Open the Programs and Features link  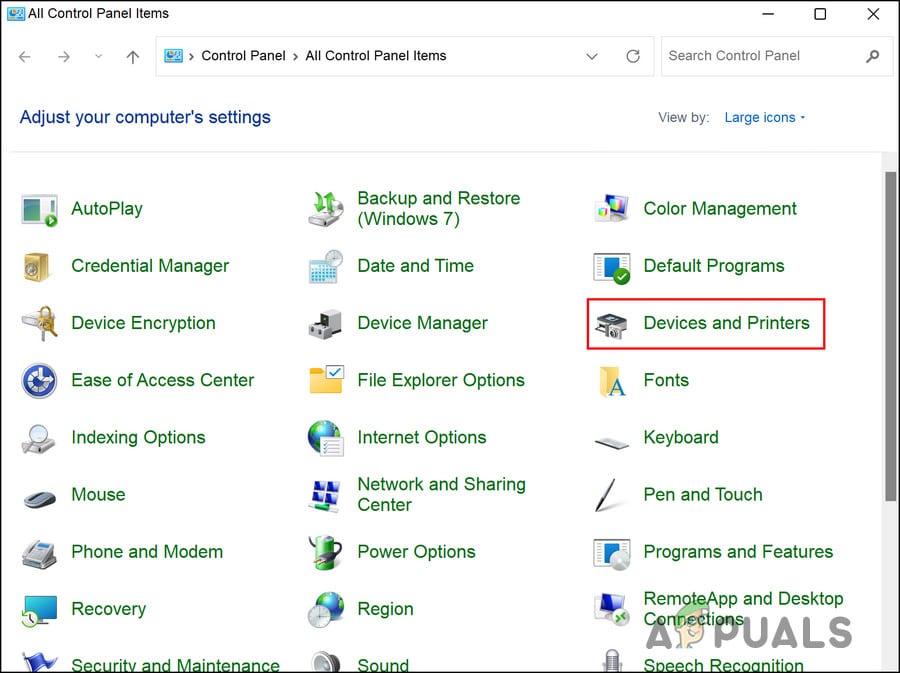[x=738, y=552]
